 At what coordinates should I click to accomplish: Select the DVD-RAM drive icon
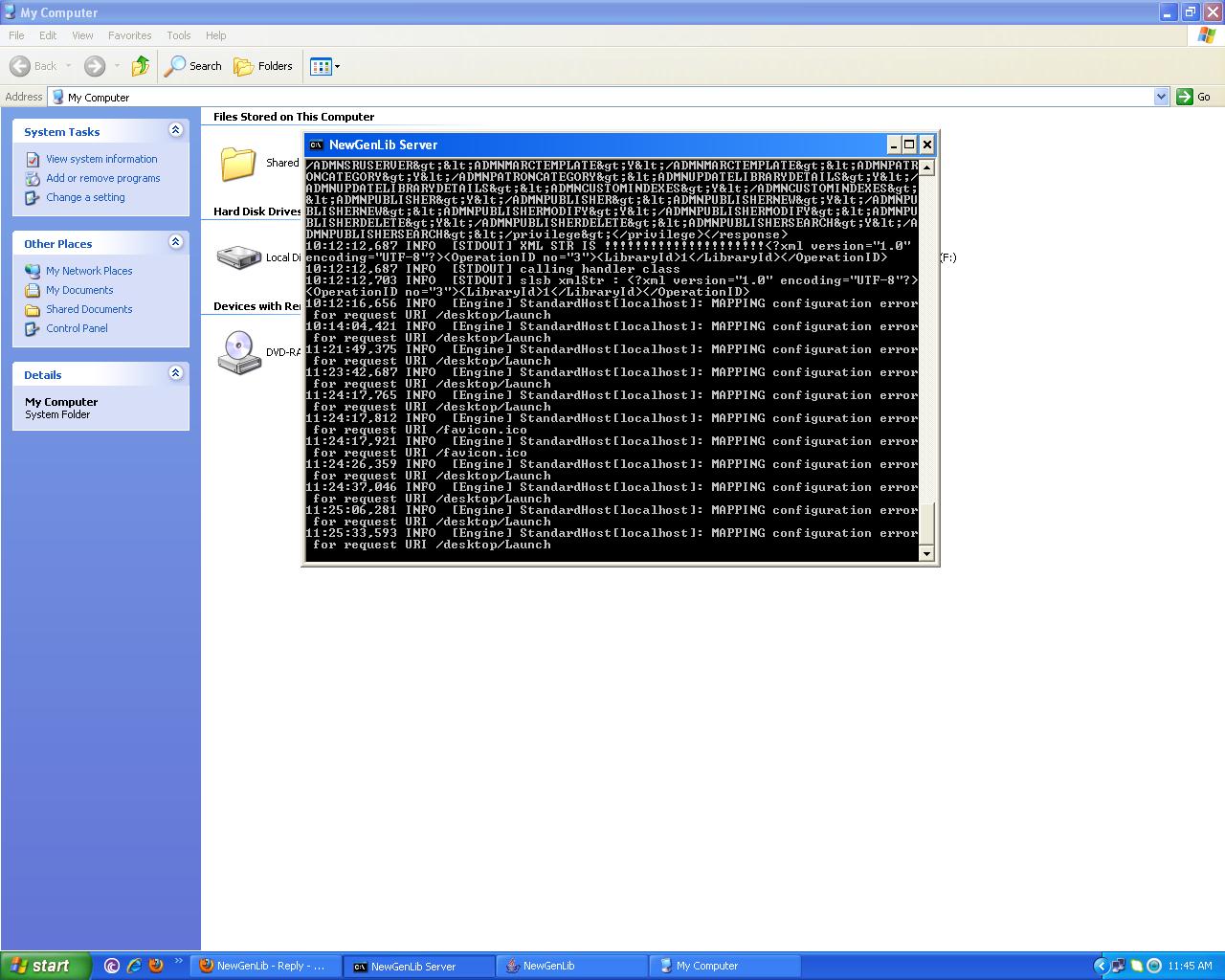click(x=238, y=352)
